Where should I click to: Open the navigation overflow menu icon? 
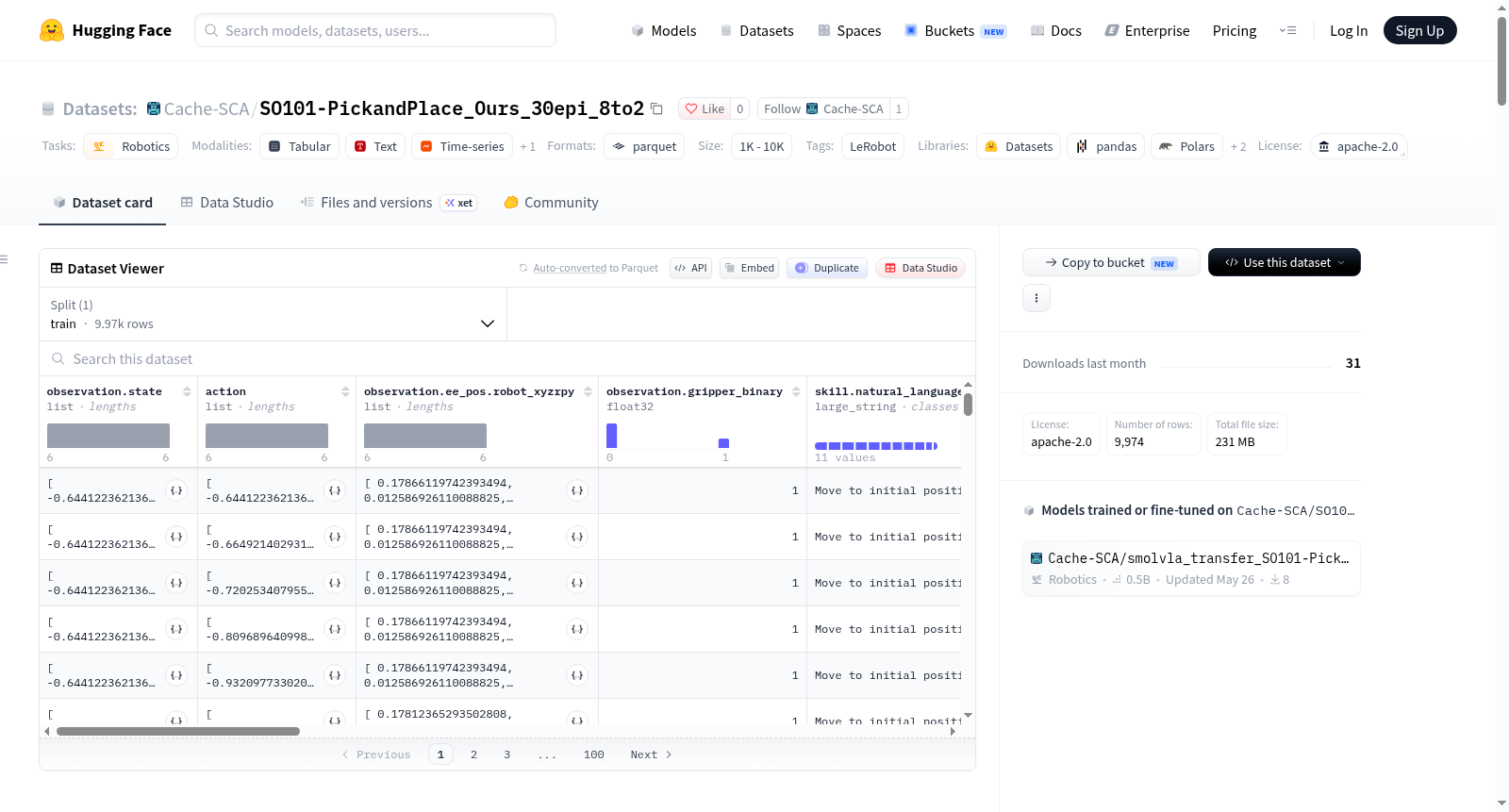point(1287,30)
